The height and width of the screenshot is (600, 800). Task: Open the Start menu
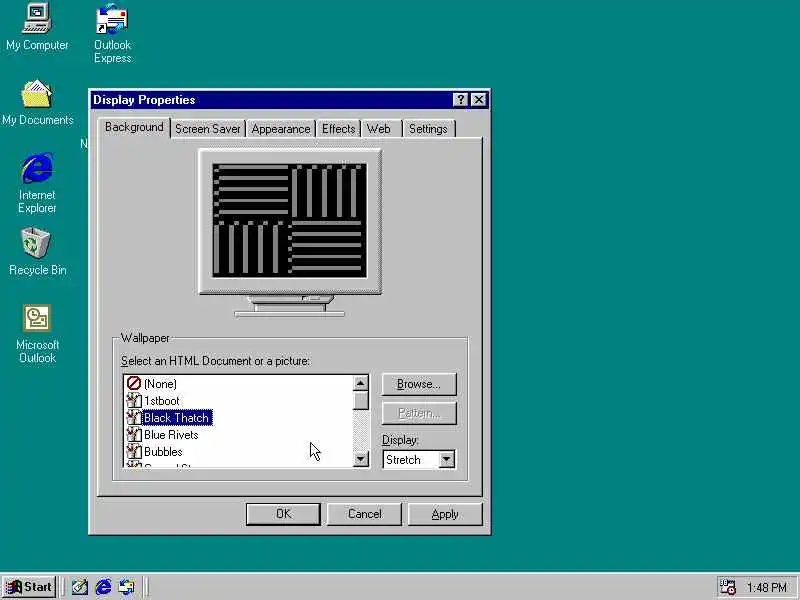[x=29, y=587]
